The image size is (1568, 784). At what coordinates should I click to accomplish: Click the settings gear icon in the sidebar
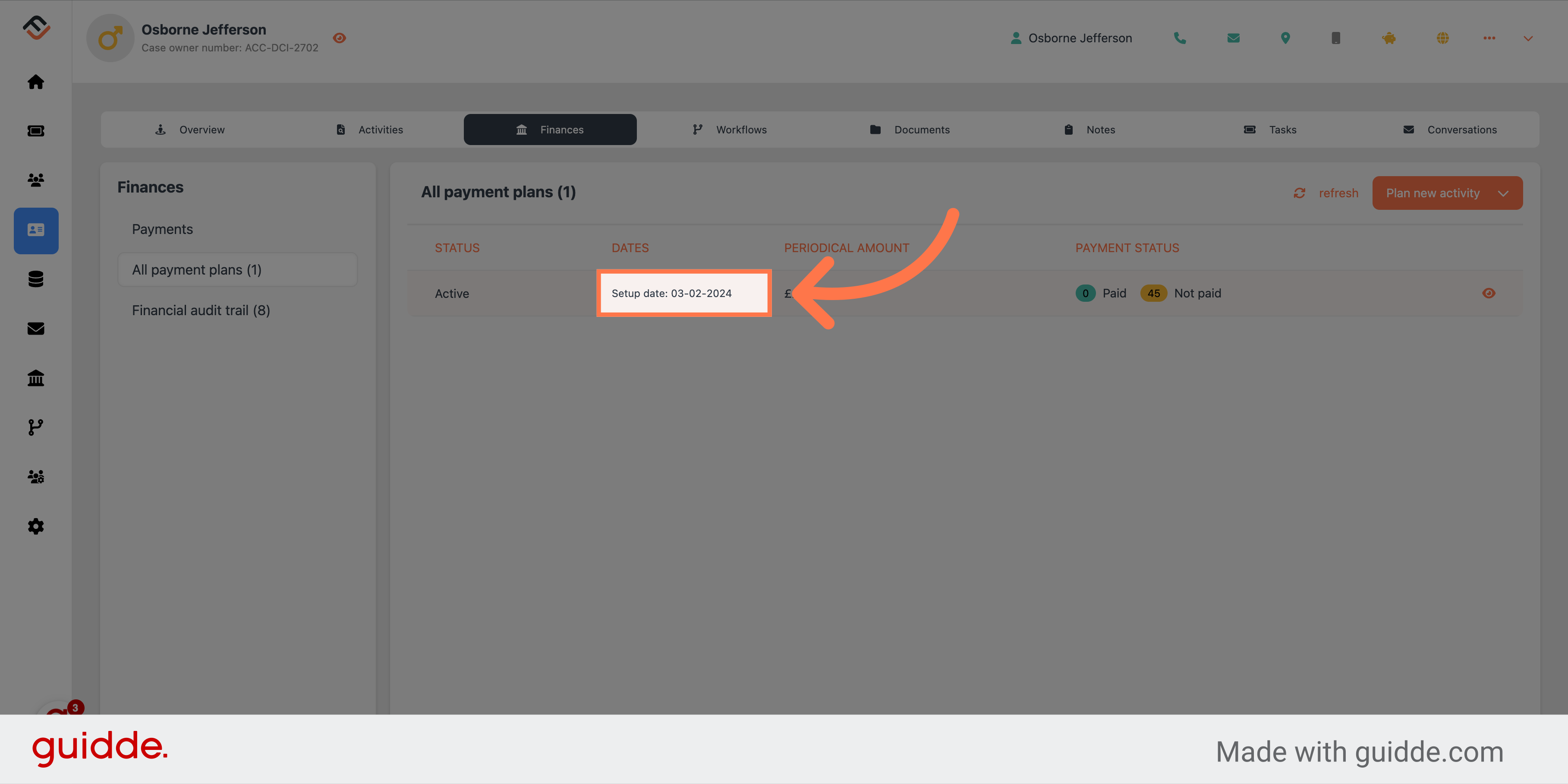(x=36, y=526)
